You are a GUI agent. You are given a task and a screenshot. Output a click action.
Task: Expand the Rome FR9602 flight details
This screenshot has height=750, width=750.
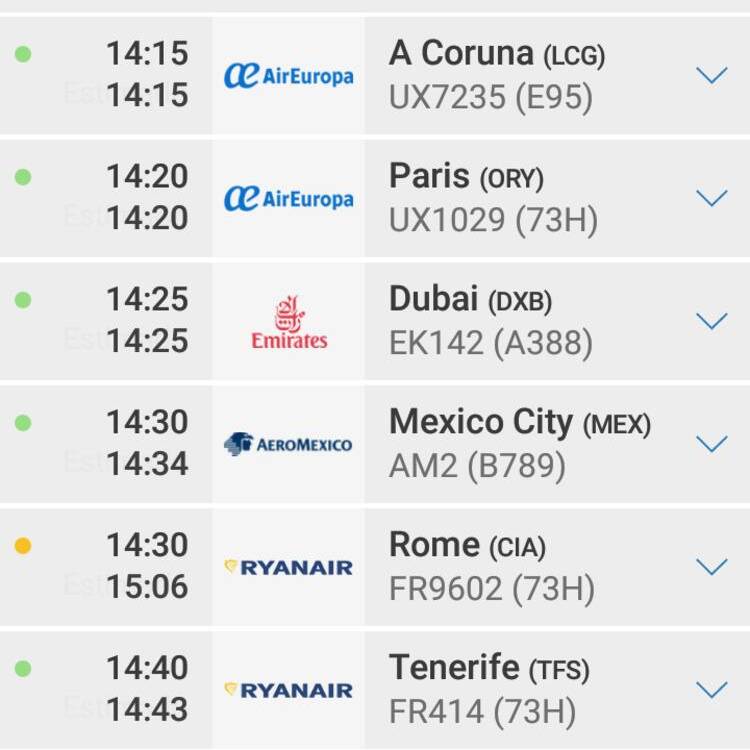(x=712, y=566)
